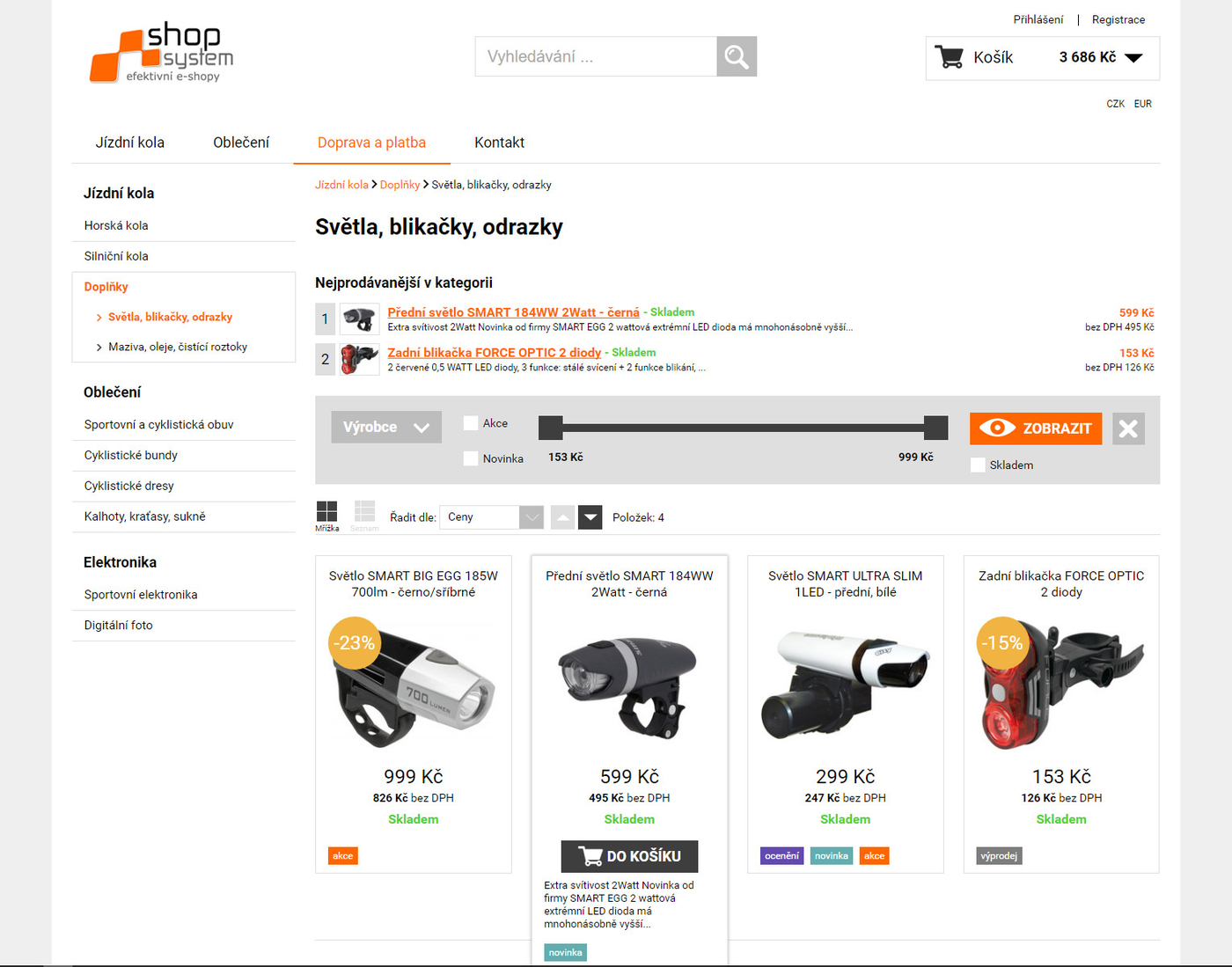Click the ZOBRAZIT button

tap(1036, 429)
